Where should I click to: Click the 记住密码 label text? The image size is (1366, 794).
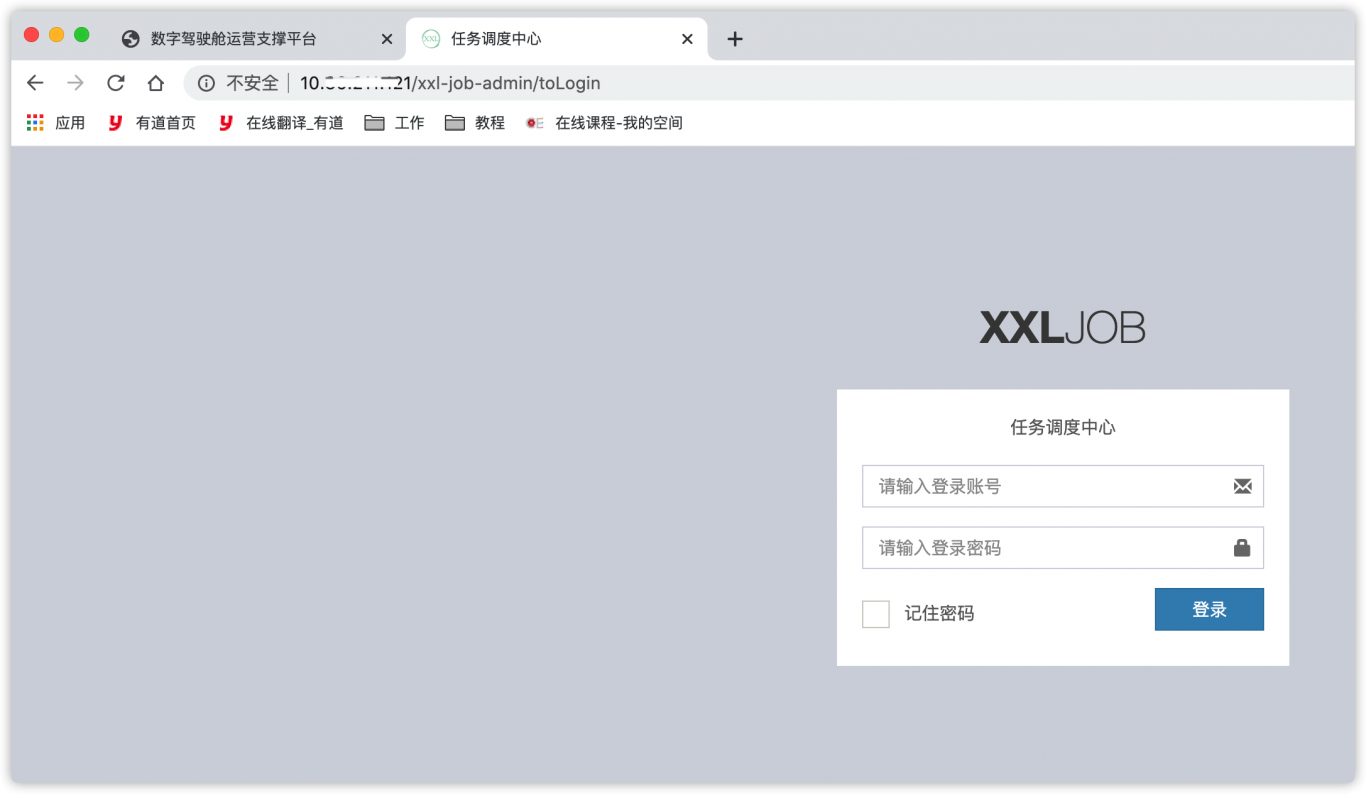point(939,614)
